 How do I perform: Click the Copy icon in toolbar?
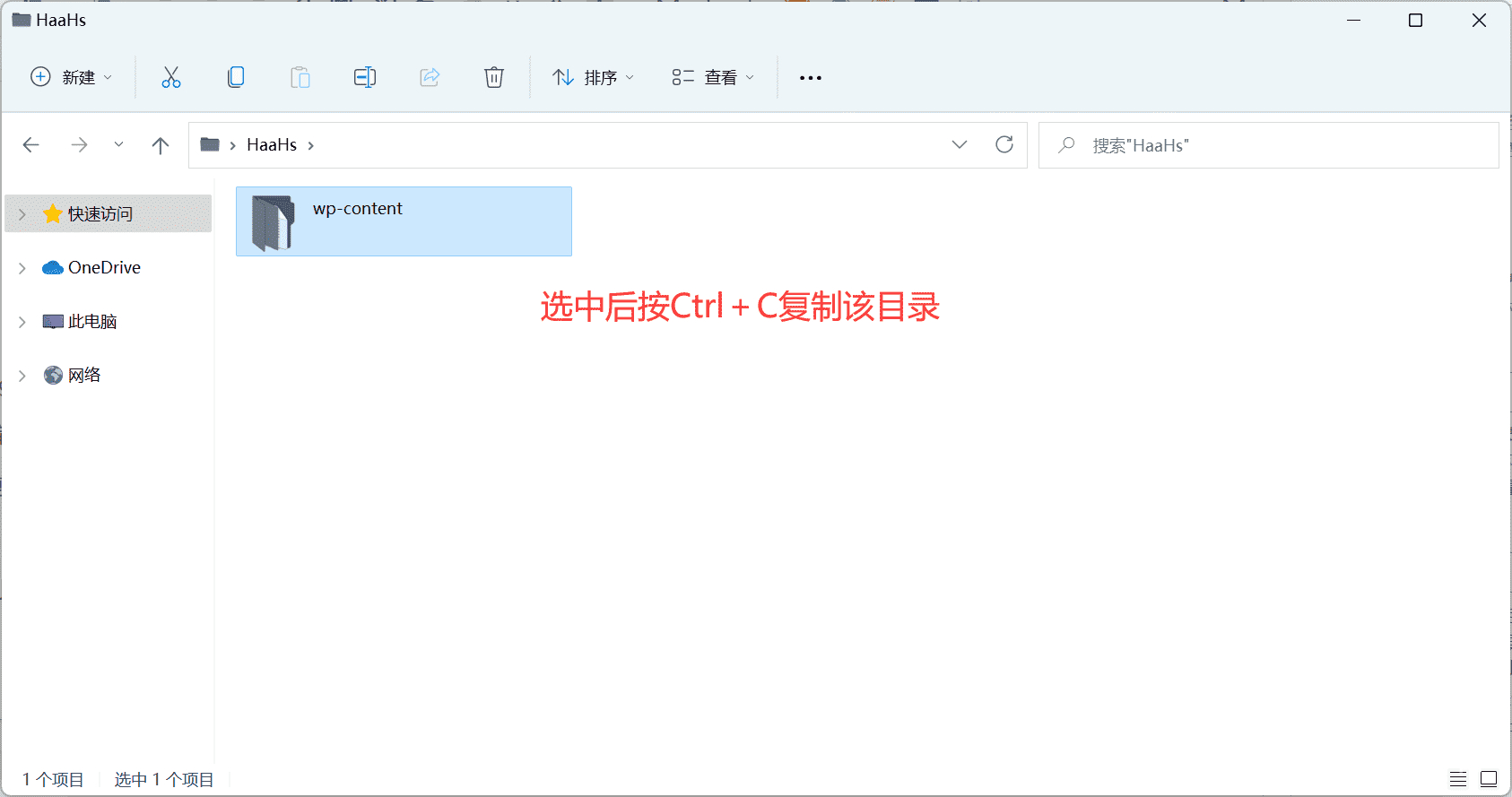(x=236, y=78)
